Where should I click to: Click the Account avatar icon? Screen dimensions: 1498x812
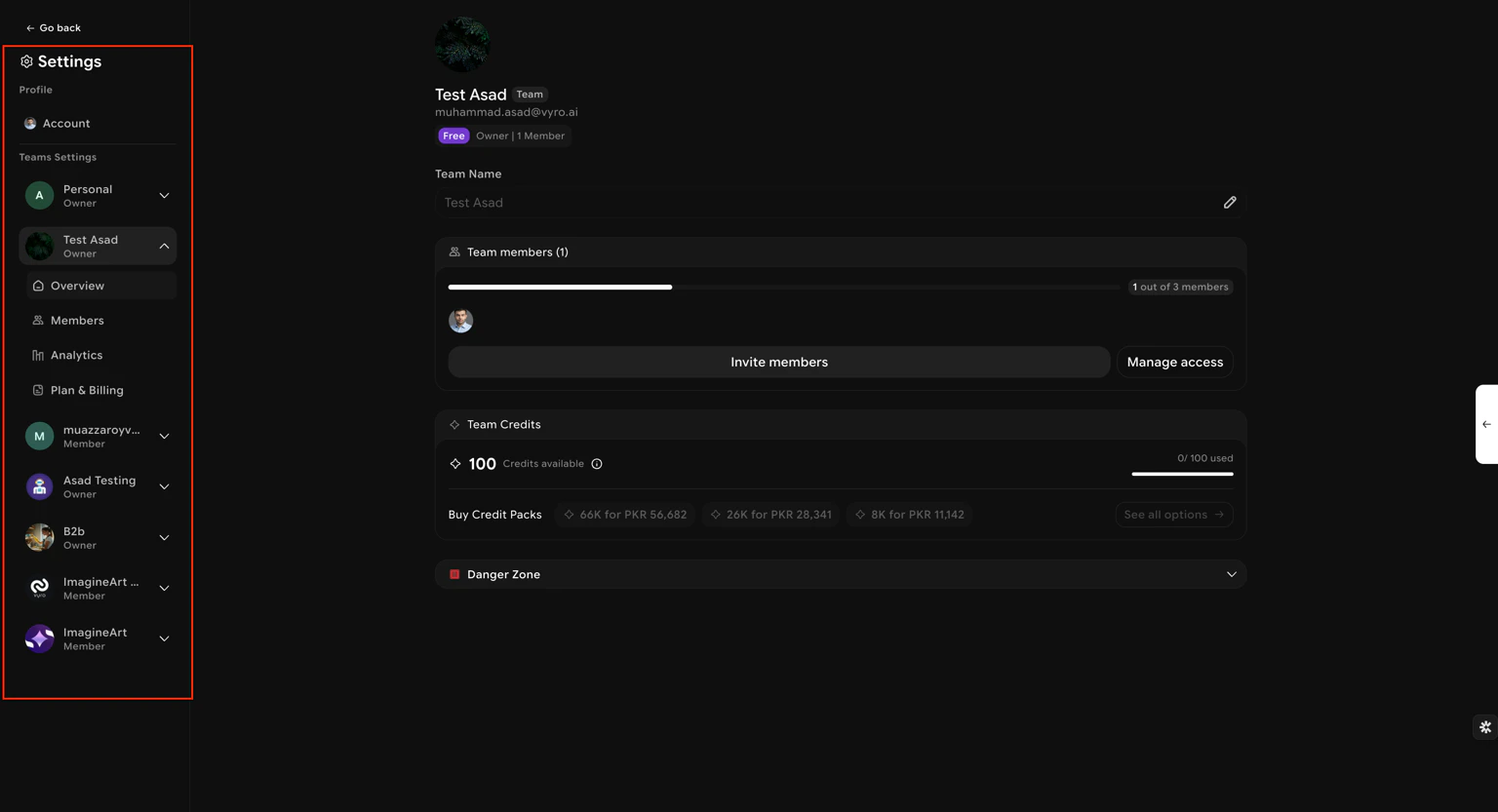tap(30, 124)
